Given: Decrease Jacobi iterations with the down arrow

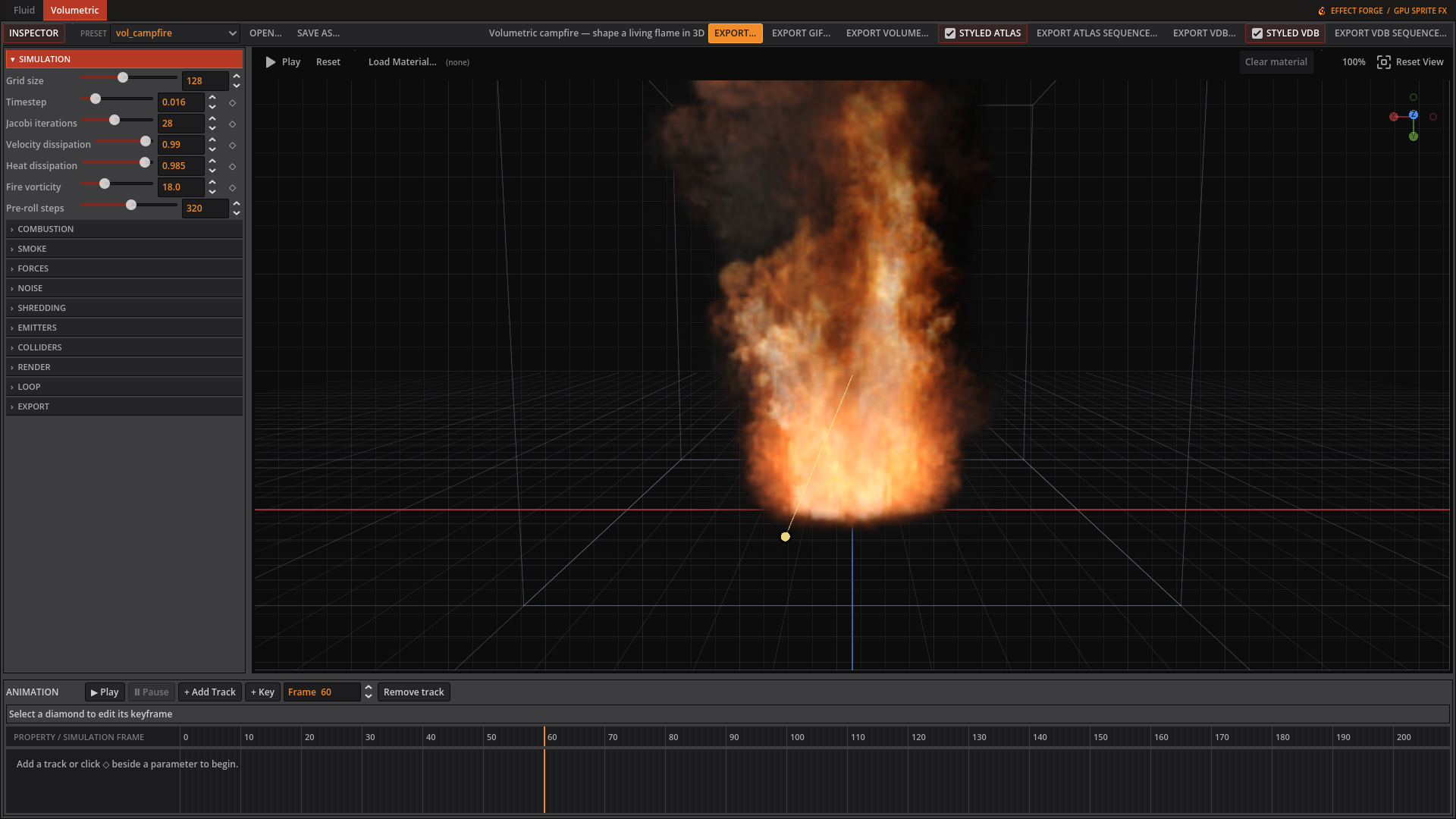Looking at the screenshot, I should point(212,127).
